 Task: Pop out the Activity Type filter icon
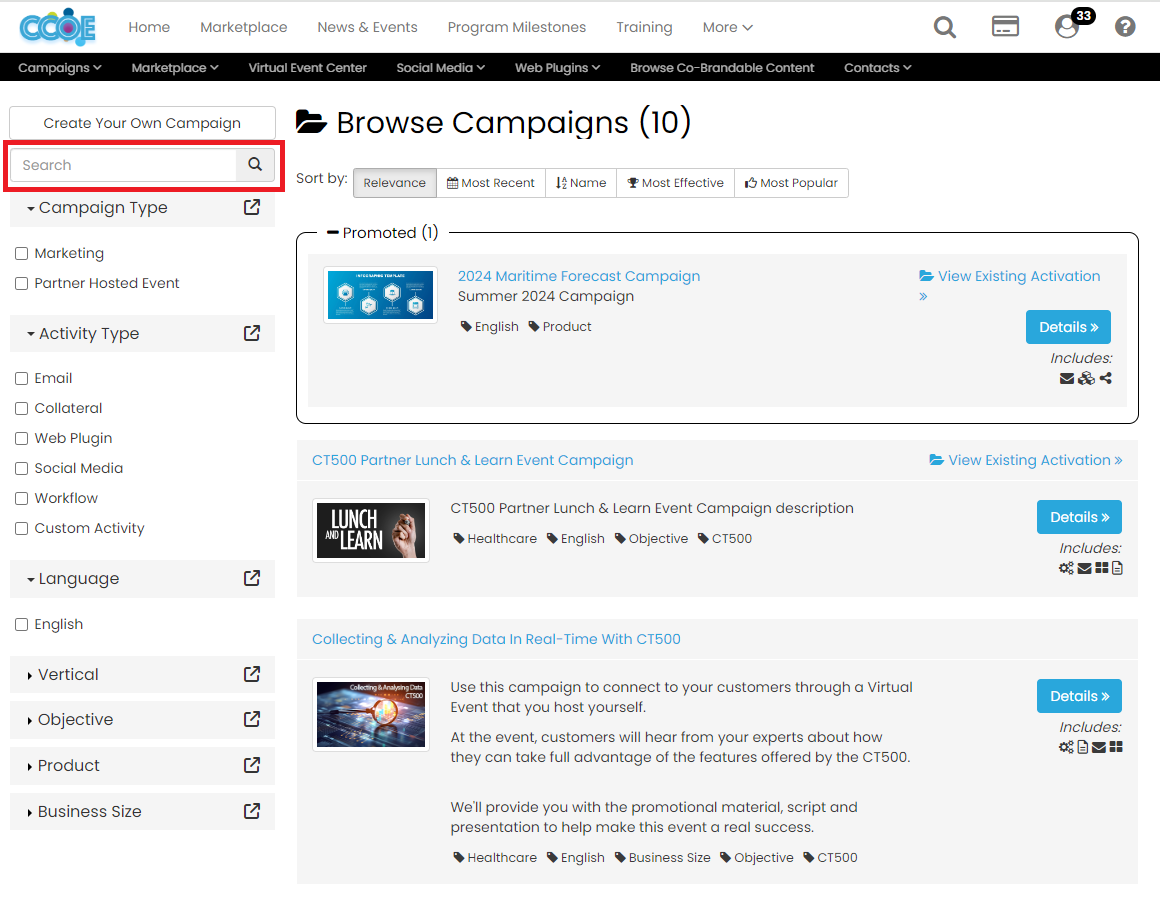tap(252, 333)
